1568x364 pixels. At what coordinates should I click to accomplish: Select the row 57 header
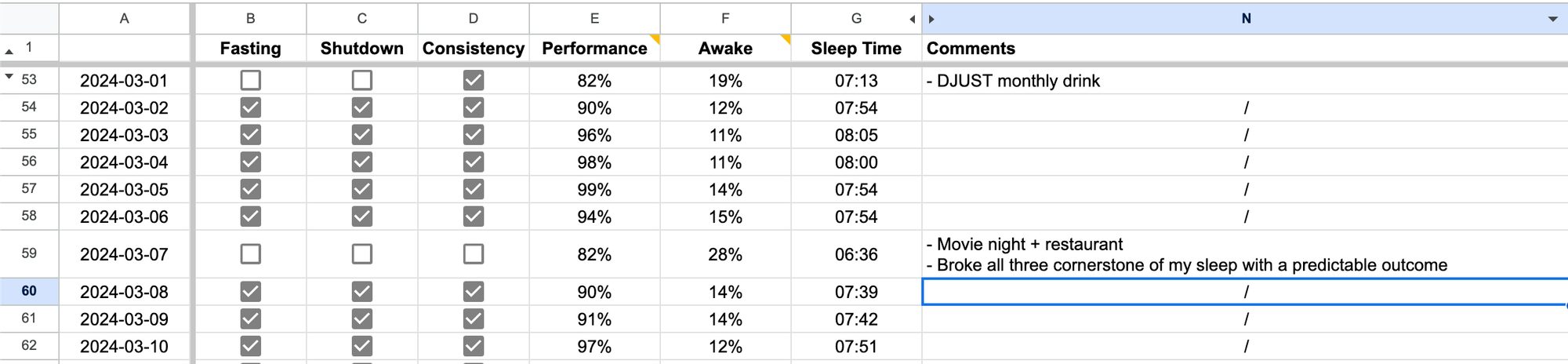click(x=29, y=188)
